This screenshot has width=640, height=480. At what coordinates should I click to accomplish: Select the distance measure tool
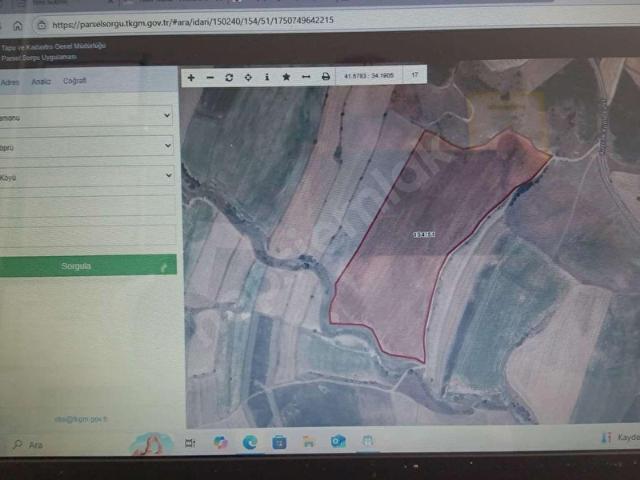[306, 76]
